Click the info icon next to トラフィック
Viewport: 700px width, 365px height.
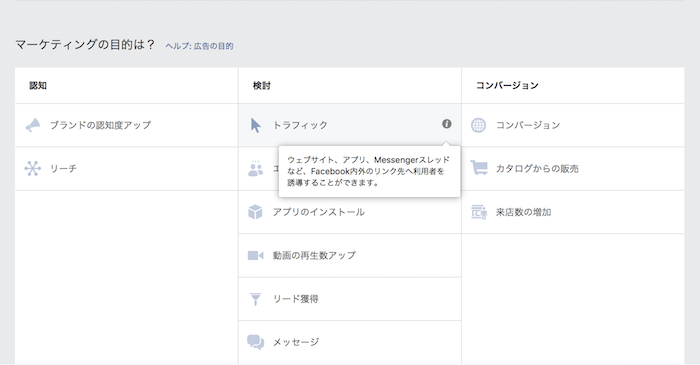[446, 124]
